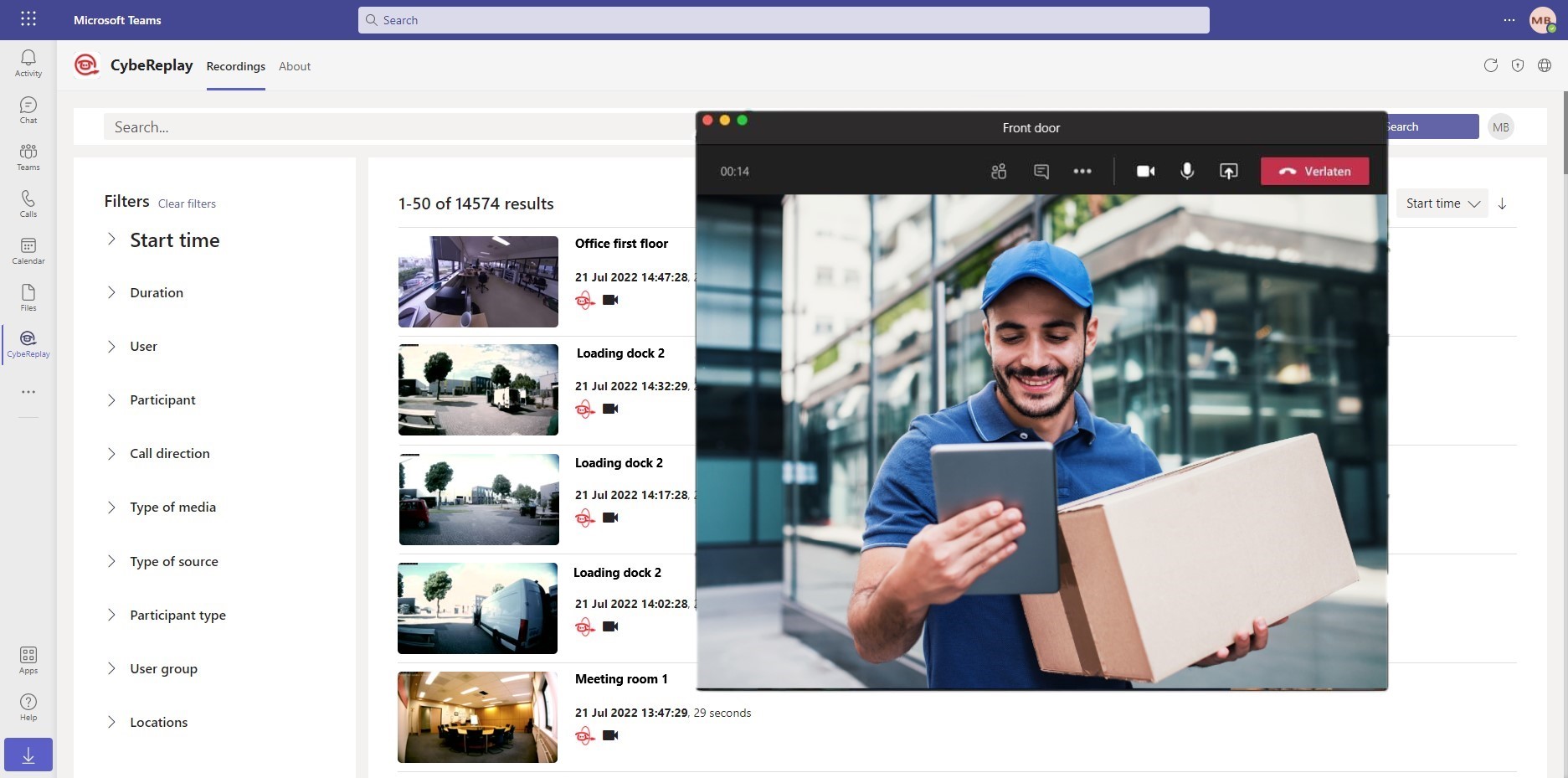The width and height of the screenshot is (1568, 778).
Task: Clear all active filters
Action: click(187, 204)
